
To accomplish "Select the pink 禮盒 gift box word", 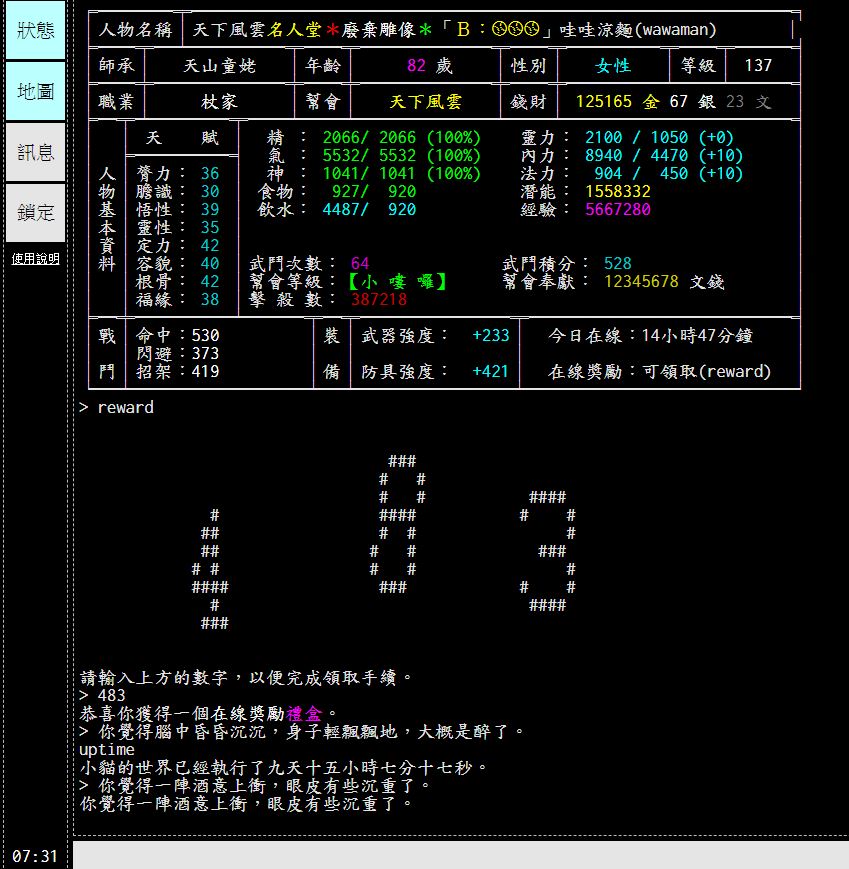I will [x=304, y=713].
